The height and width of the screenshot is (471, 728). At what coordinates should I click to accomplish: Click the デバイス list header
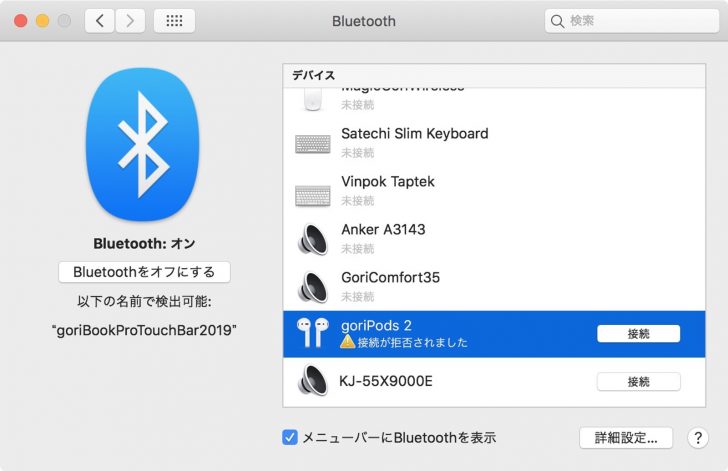click(x=494, y=75)
